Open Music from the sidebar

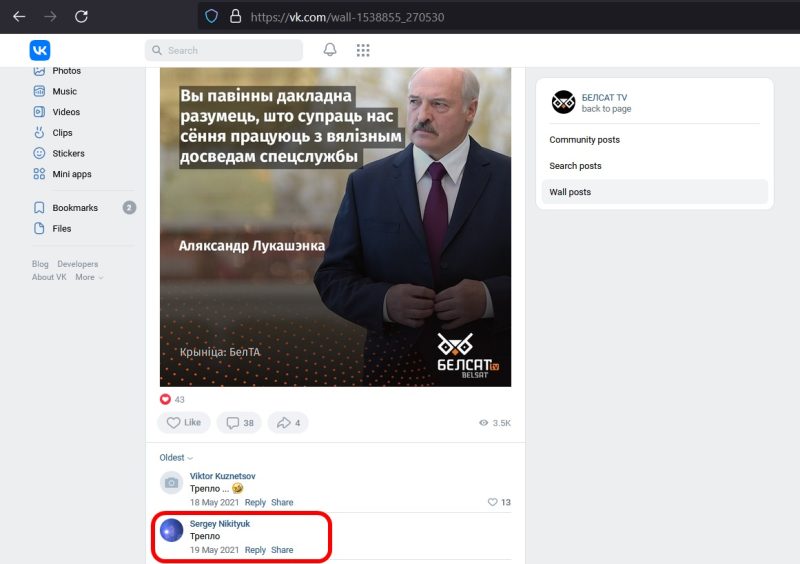[64, 92]
